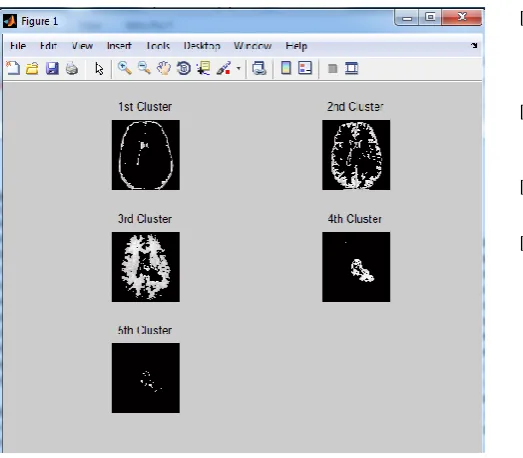523x458 pixels.
Task: Open the Tools menu
Action: pyautogui.click(x=158, y=46)
